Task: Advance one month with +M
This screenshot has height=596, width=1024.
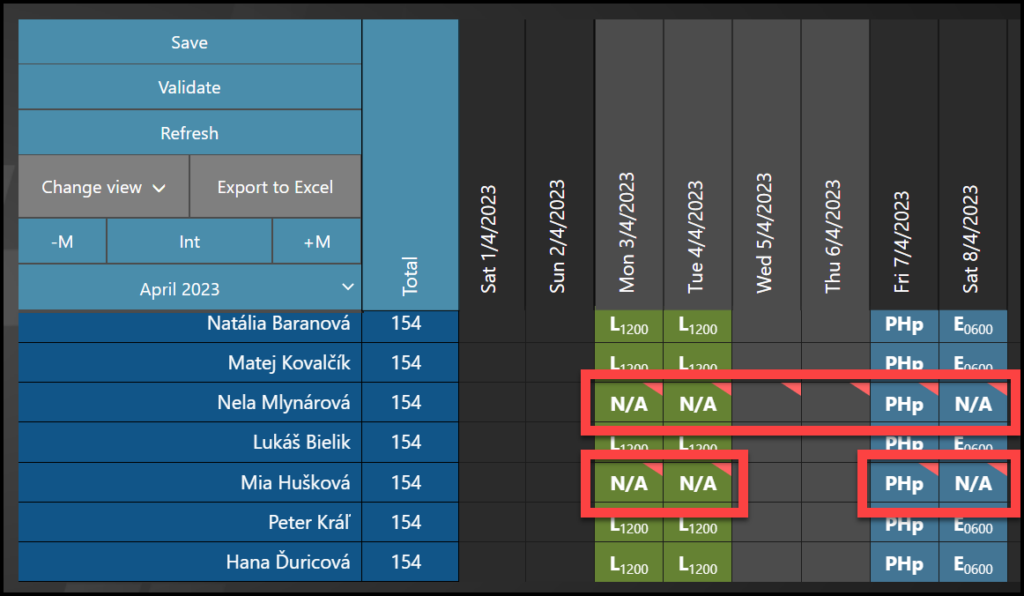Action: tap(316, 241)
